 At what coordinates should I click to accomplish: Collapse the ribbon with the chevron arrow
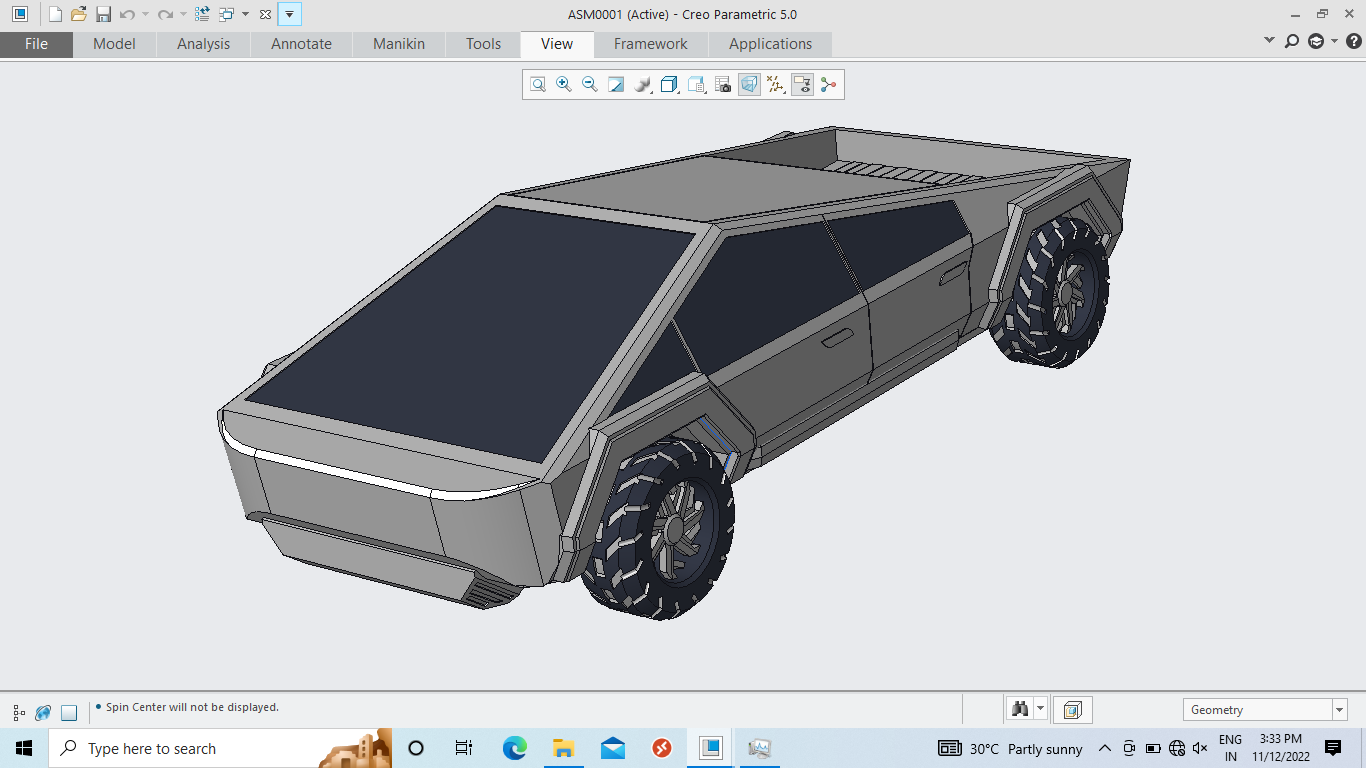click(x=1270, y=41)
